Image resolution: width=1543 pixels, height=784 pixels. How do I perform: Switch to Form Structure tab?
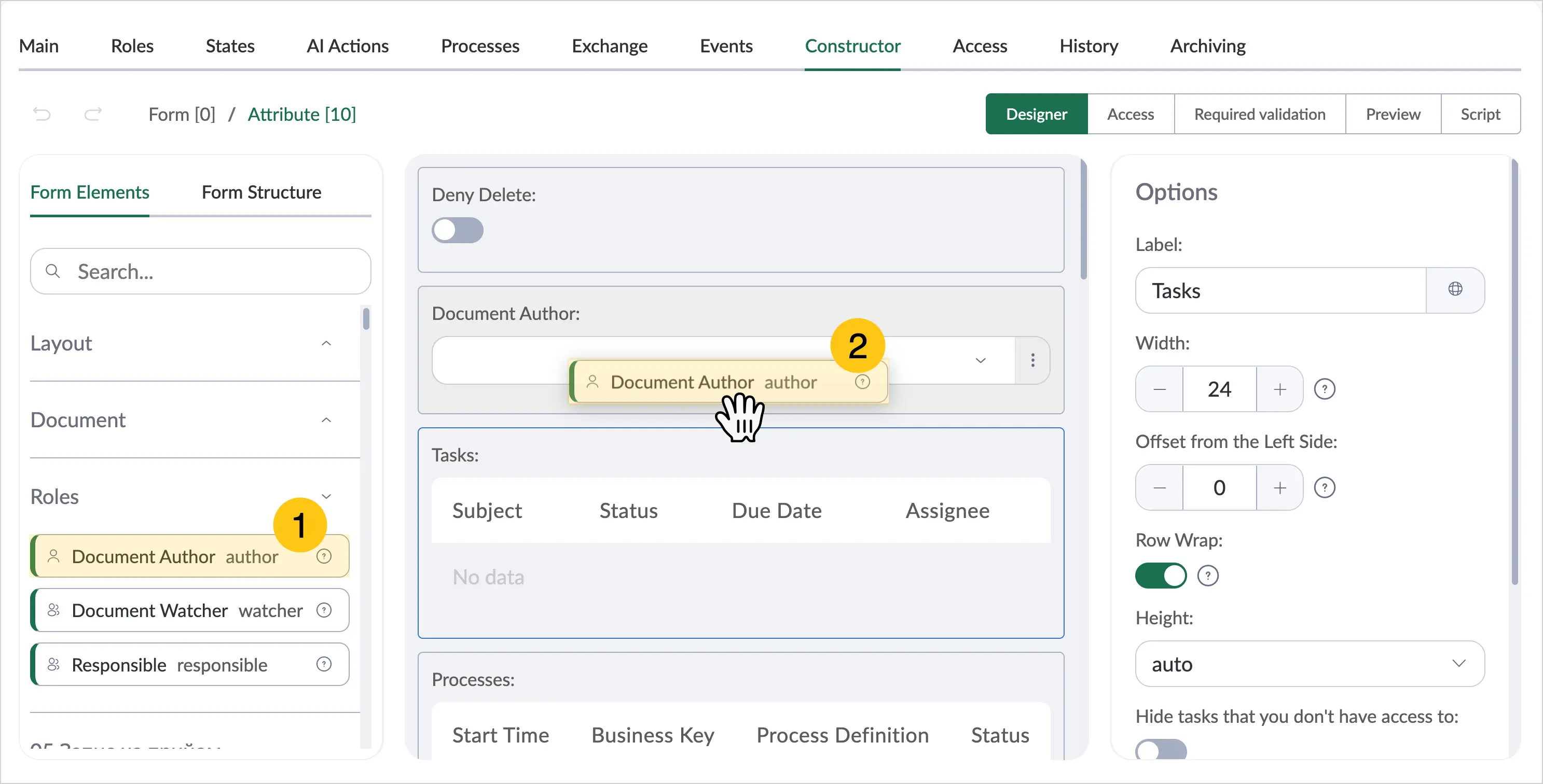[x=261, y=192]
